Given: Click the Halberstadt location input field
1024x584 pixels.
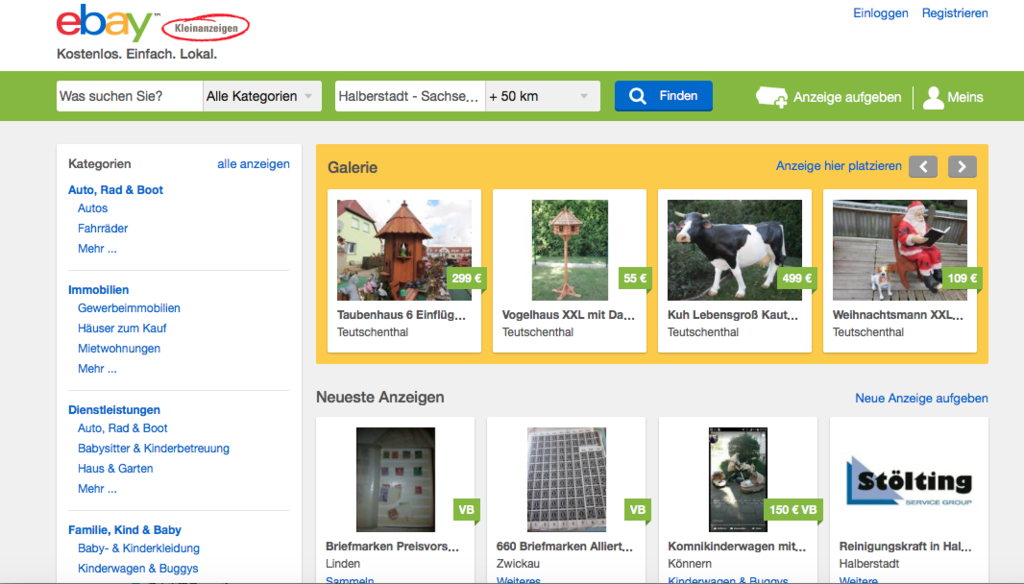Looking at the screenshot, I should point(409,96).
